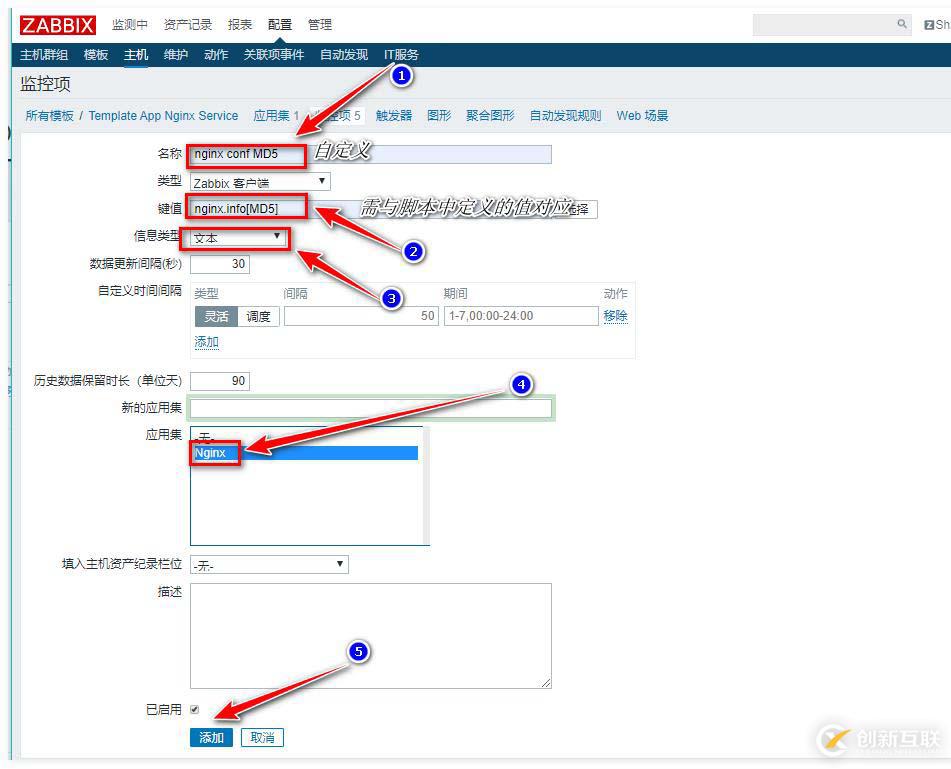Go to 模板 submenu
Image resolution: width=951 pixels, height=769 pixels.
pyautogui.click(x=96, y=55)
